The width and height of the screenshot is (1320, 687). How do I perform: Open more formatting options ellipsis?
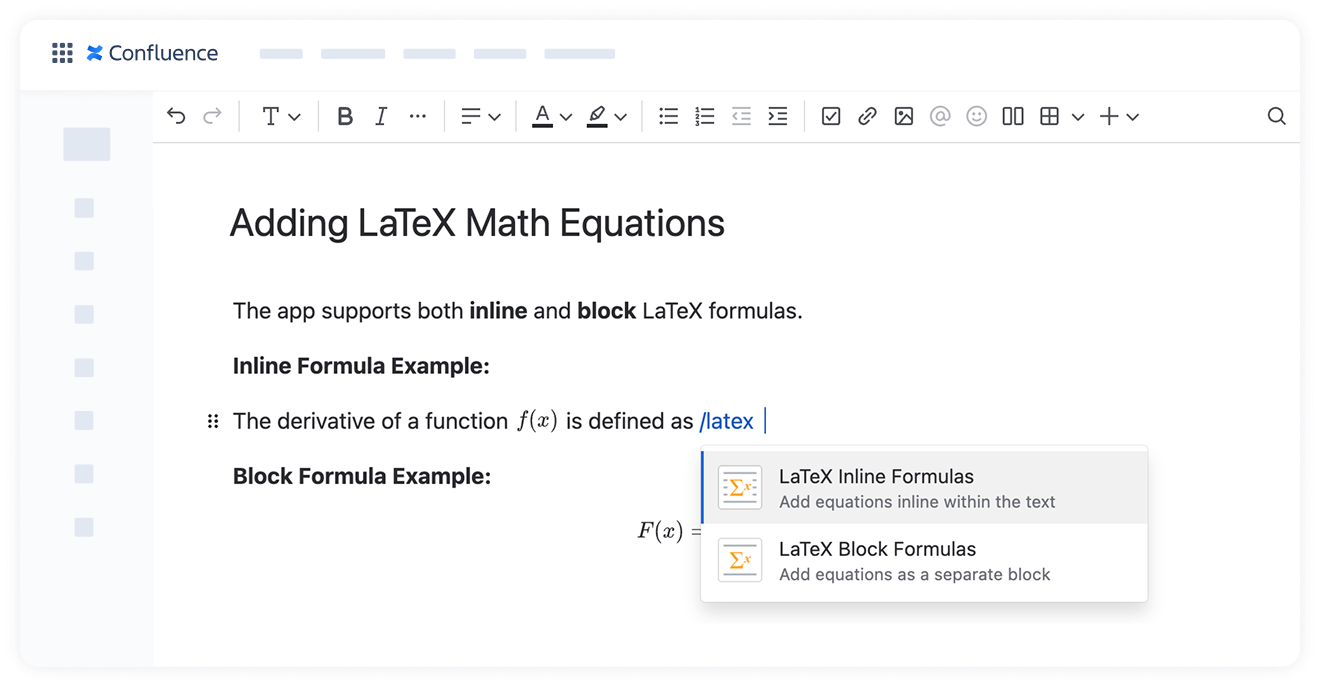[418, 116]
